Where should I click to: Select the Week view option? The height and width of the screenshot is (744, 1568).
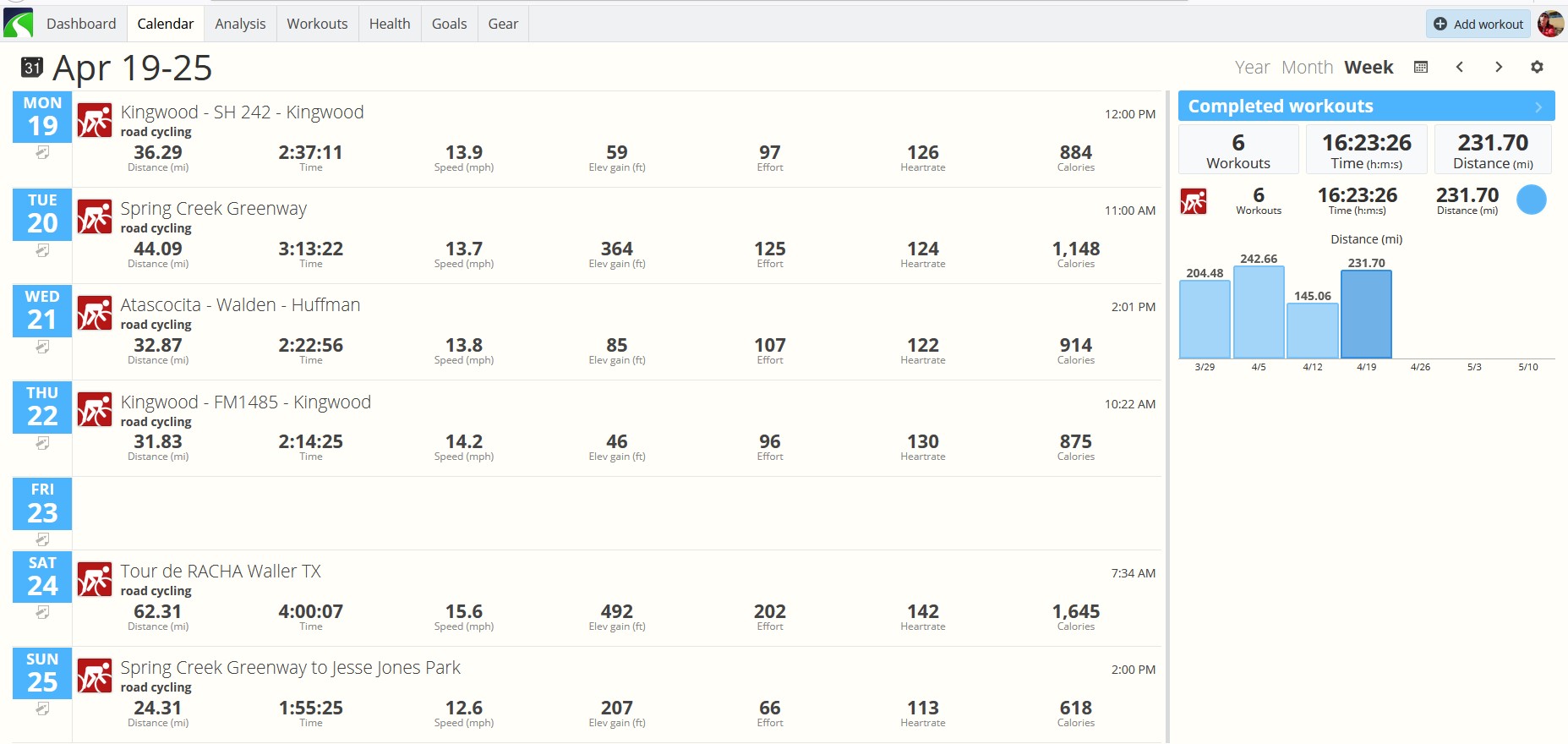pyautogui.click(x=1369, y=67)
